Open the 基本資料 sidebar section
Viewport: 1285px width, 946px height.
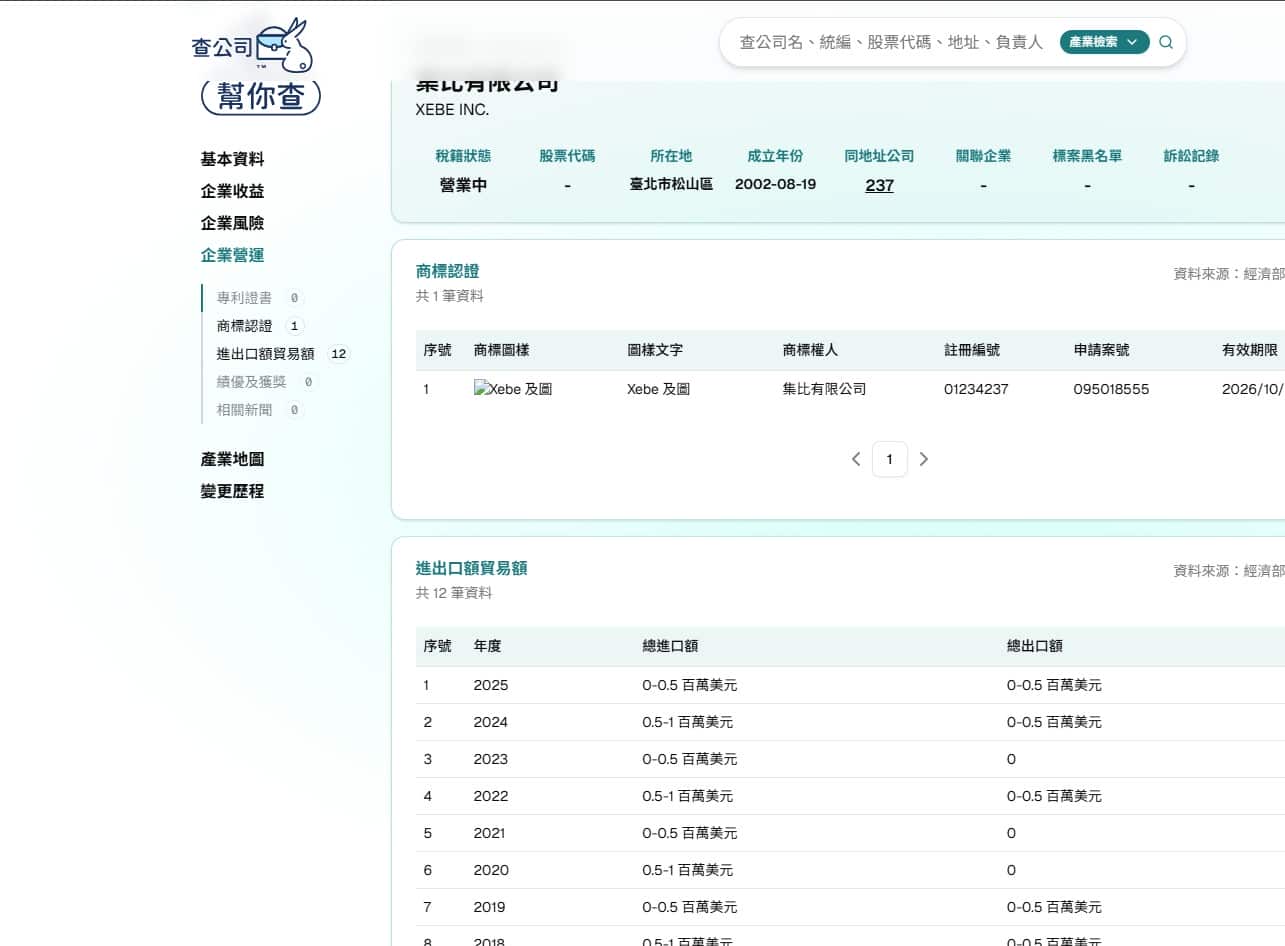tap(233, 159)
